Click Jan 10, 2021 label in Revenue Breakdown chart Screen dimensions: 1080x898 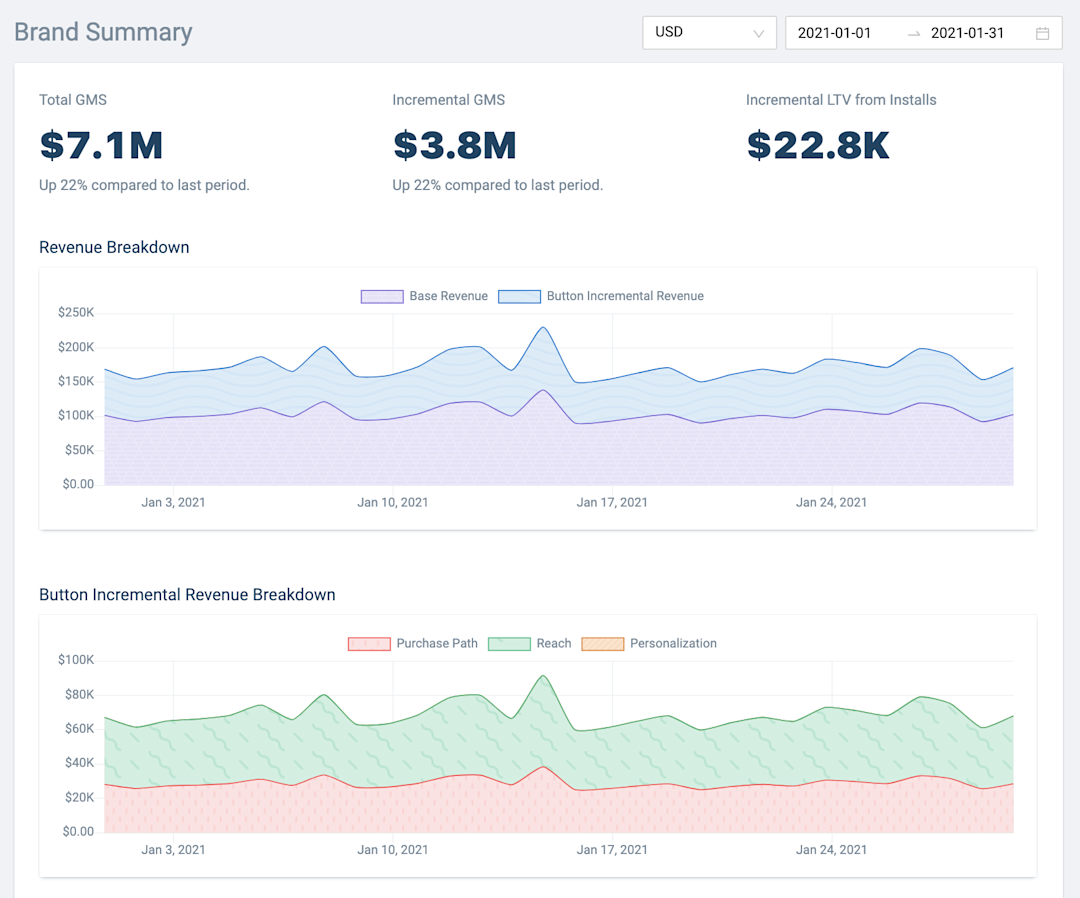click(x=393, y=503)
